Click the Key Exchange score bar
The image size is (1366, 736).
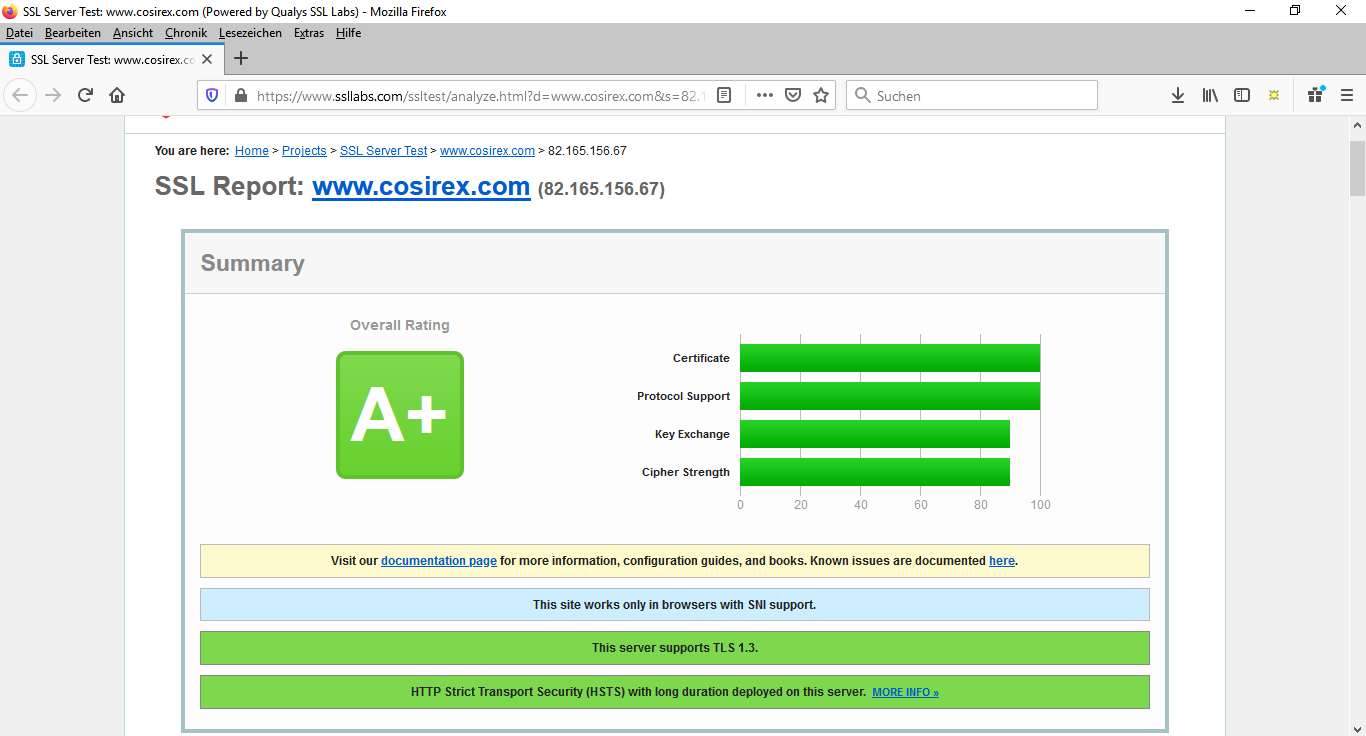[875, 434]
